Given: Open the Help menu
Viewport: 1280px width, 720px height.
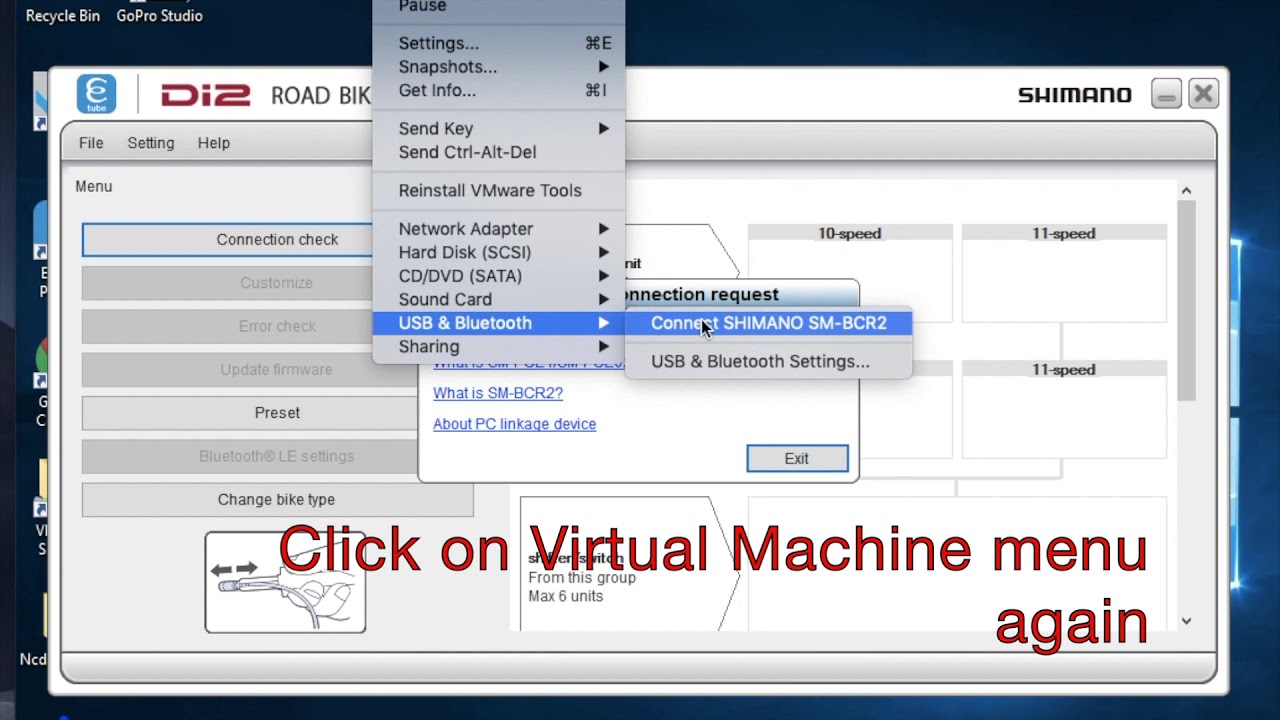Looking at the screenshot, I should click(213, 143).
